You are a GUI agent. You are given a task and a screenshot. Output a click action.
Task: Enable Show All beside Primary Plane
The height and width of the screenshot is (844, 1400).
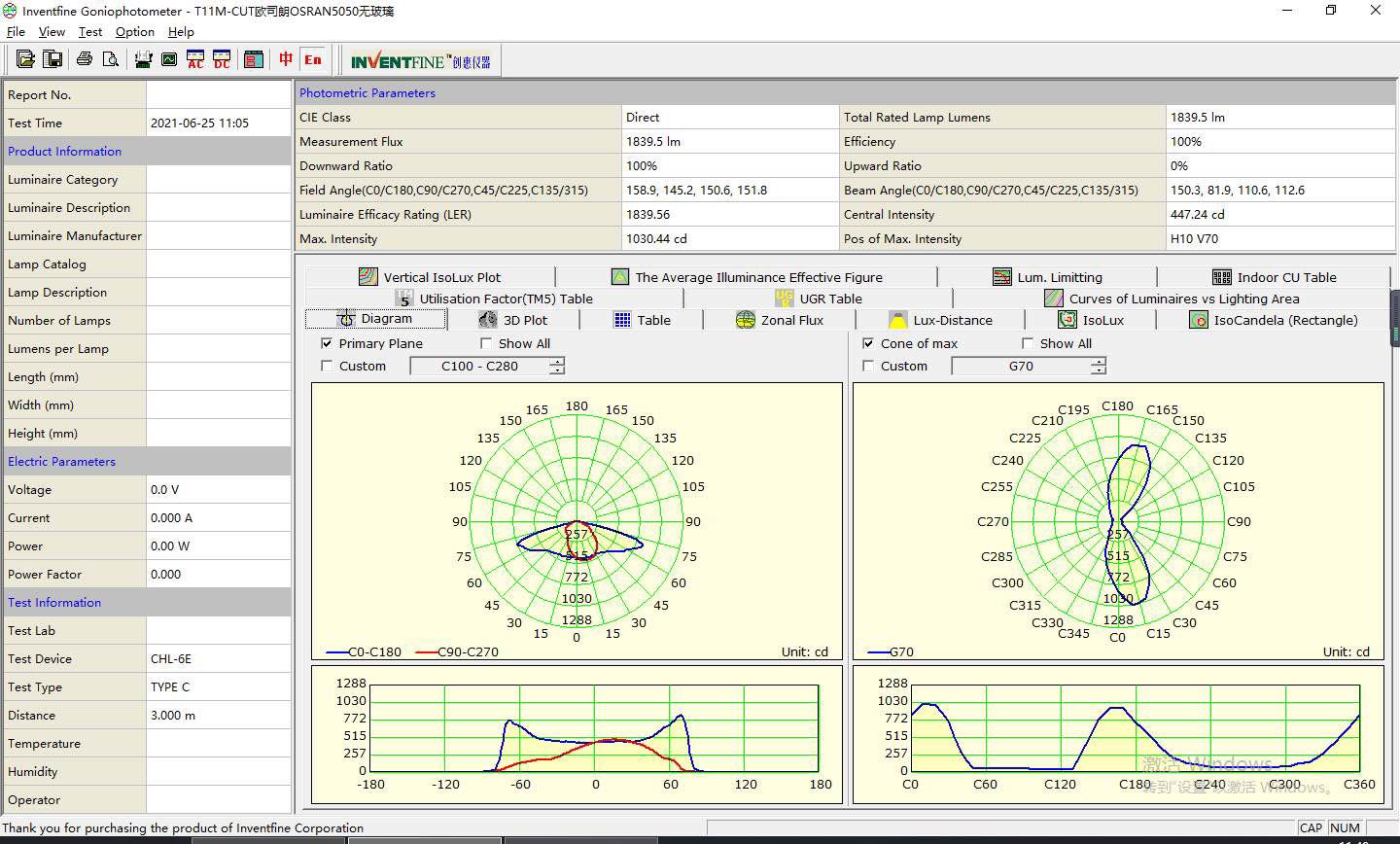pos(486,343)
